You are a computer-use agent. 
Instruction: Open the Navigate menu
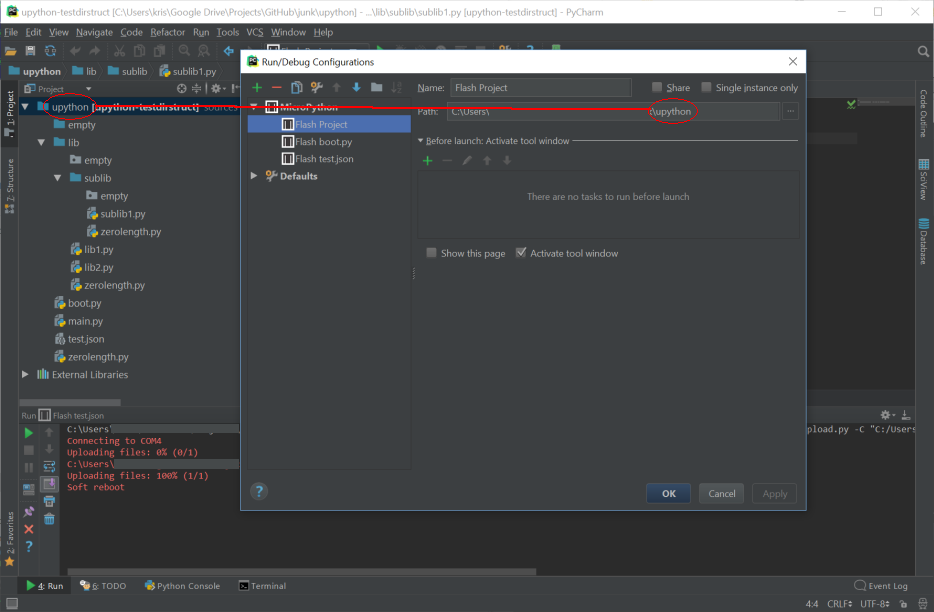click(94, 32)
